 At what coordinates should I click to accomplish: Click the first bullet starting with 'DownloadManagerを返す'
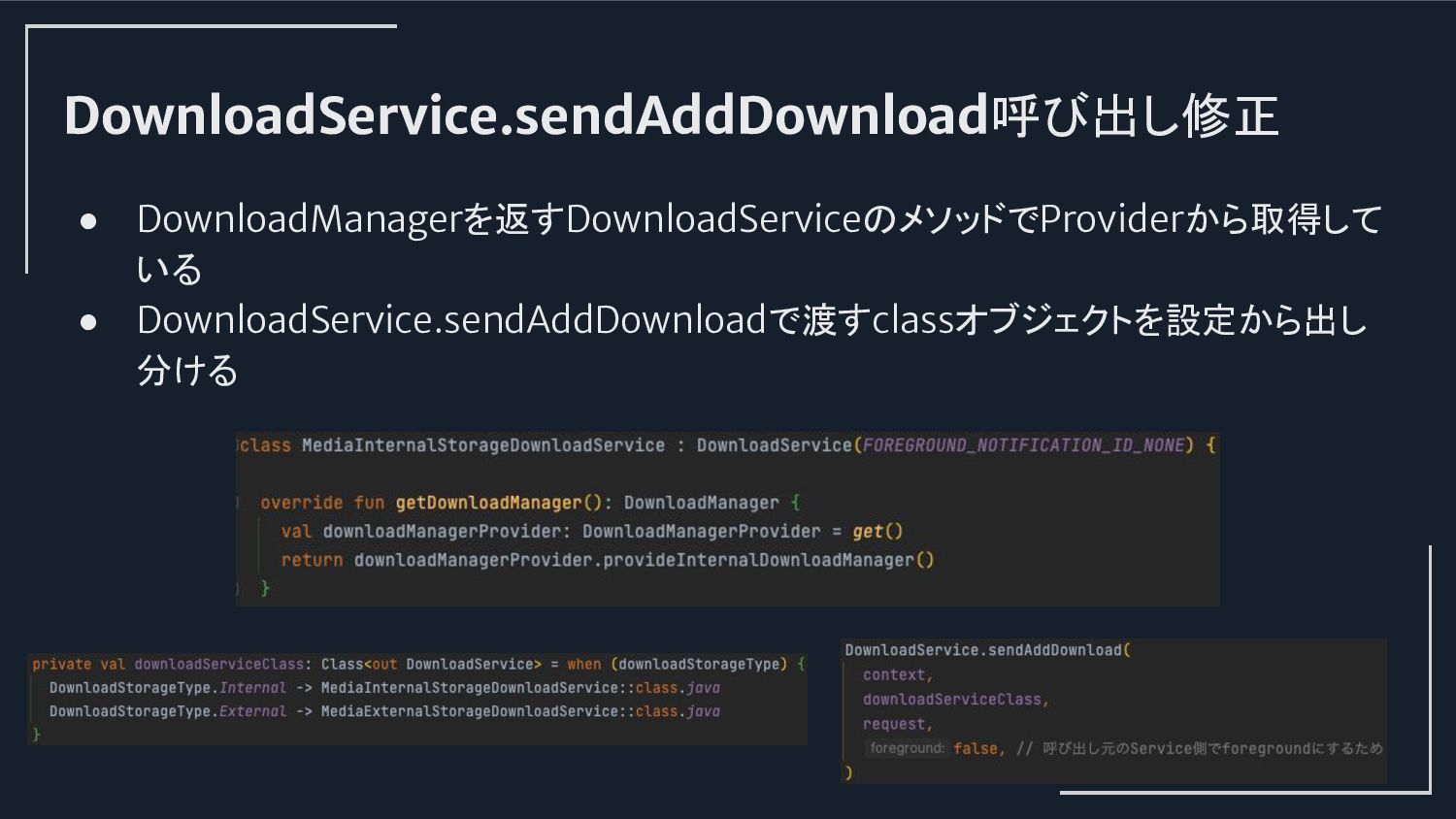point(759,243)
